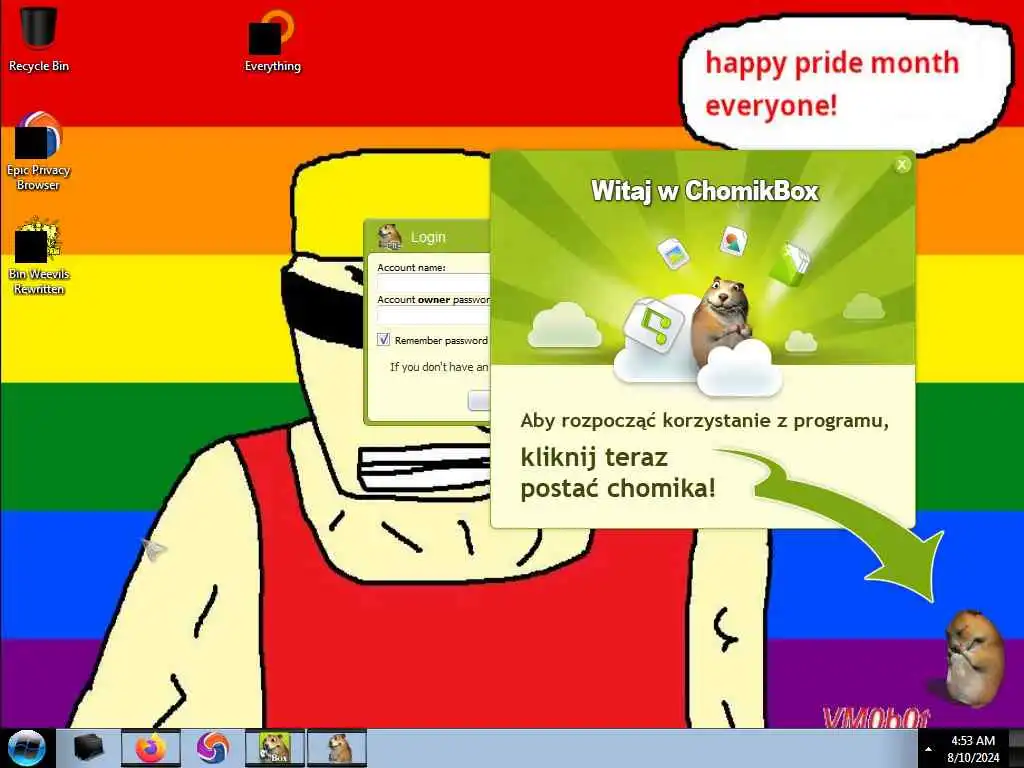Click the picture file icon in banner
The image size is (1024, 768).
click(673, 253)
